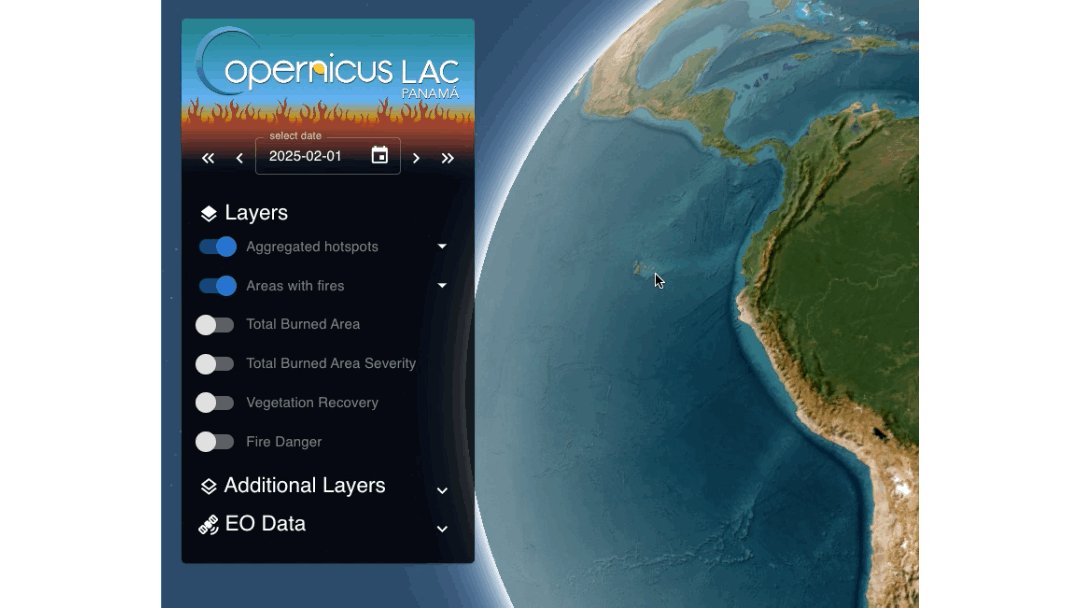1080x608 pixels.
Task: Go to previous date with left arrow
Action: point(239,158)
